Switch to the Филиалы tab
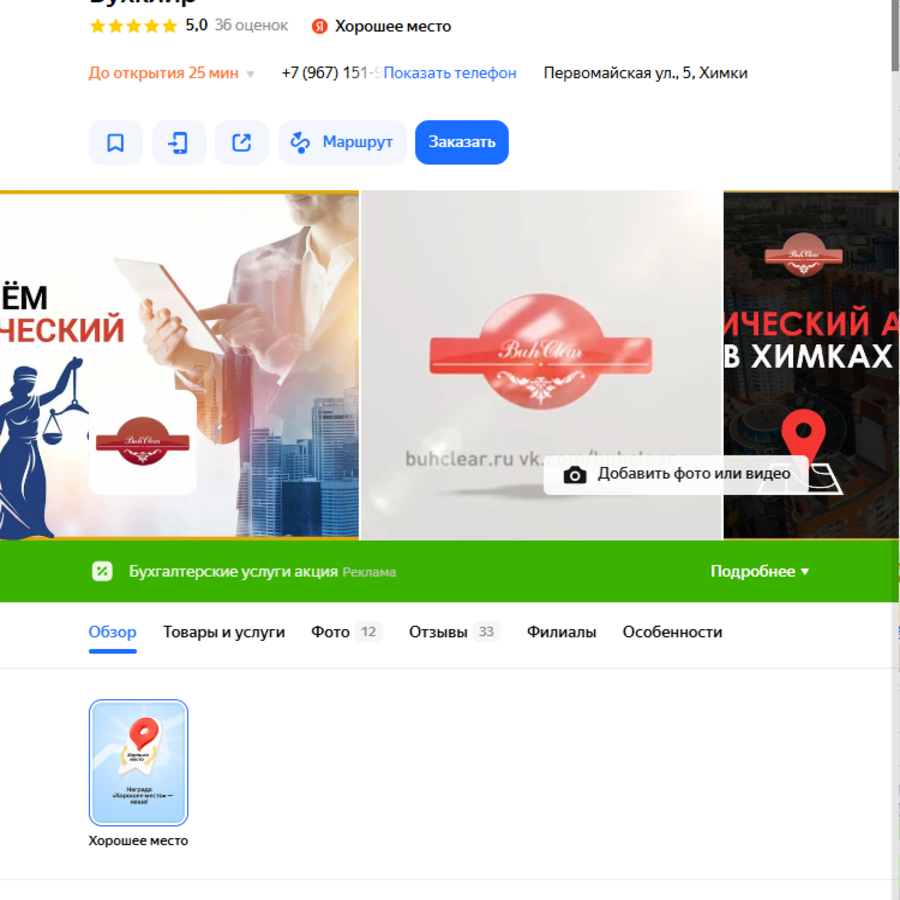The height and width of the screenshot is (900, 900). click(x=561, y=632)
